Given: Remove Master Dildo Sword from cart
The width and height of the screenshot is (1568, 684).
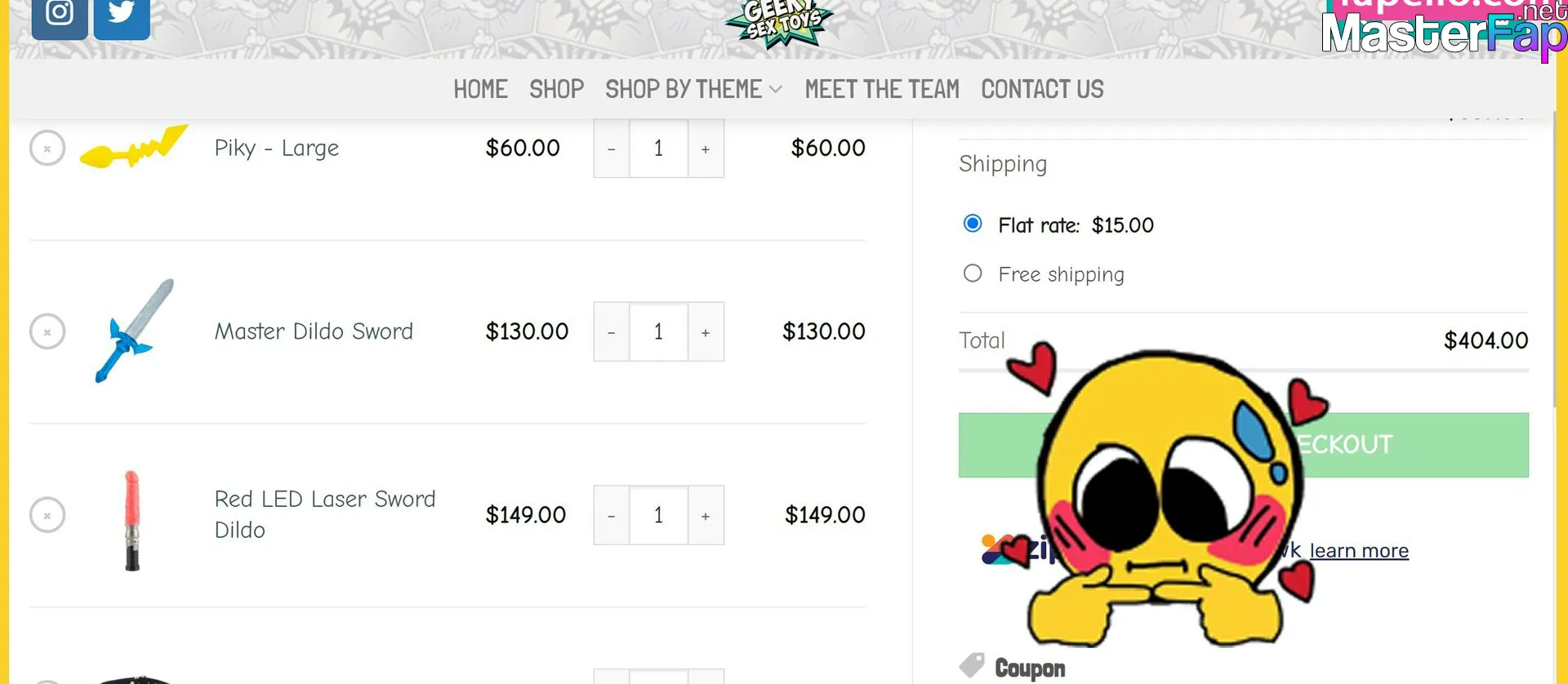Looking at the screenshot, I should [47, 331].
